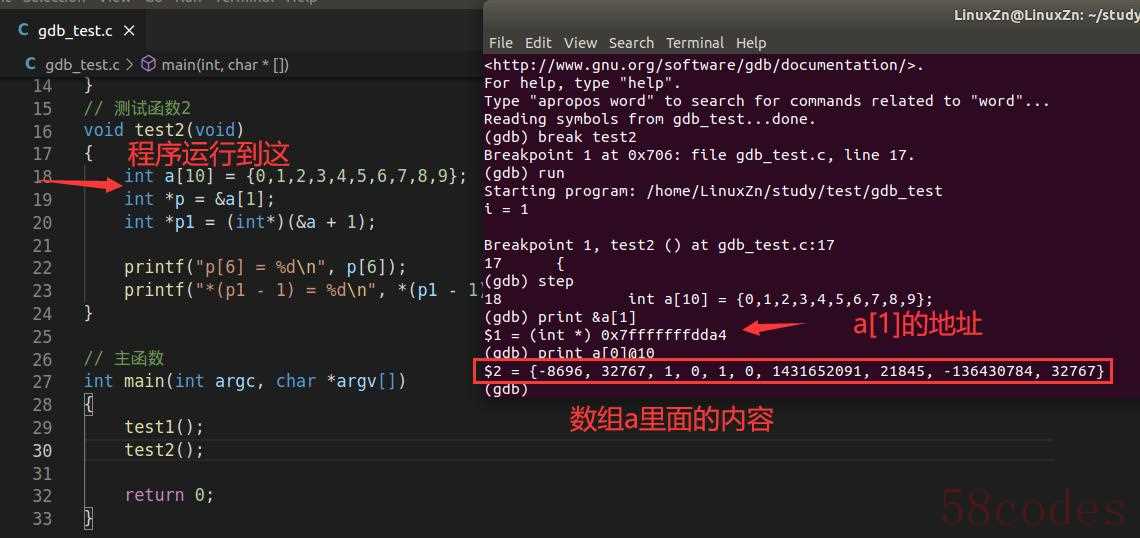Open the terminal File menu

pyautogui.click(x=500, y=43)
